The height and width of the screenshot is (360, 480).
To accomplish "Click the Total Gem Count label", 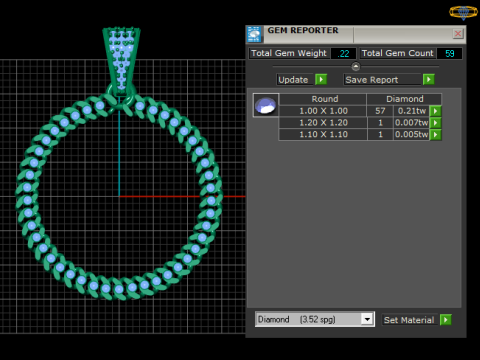I will click(397, 53).
